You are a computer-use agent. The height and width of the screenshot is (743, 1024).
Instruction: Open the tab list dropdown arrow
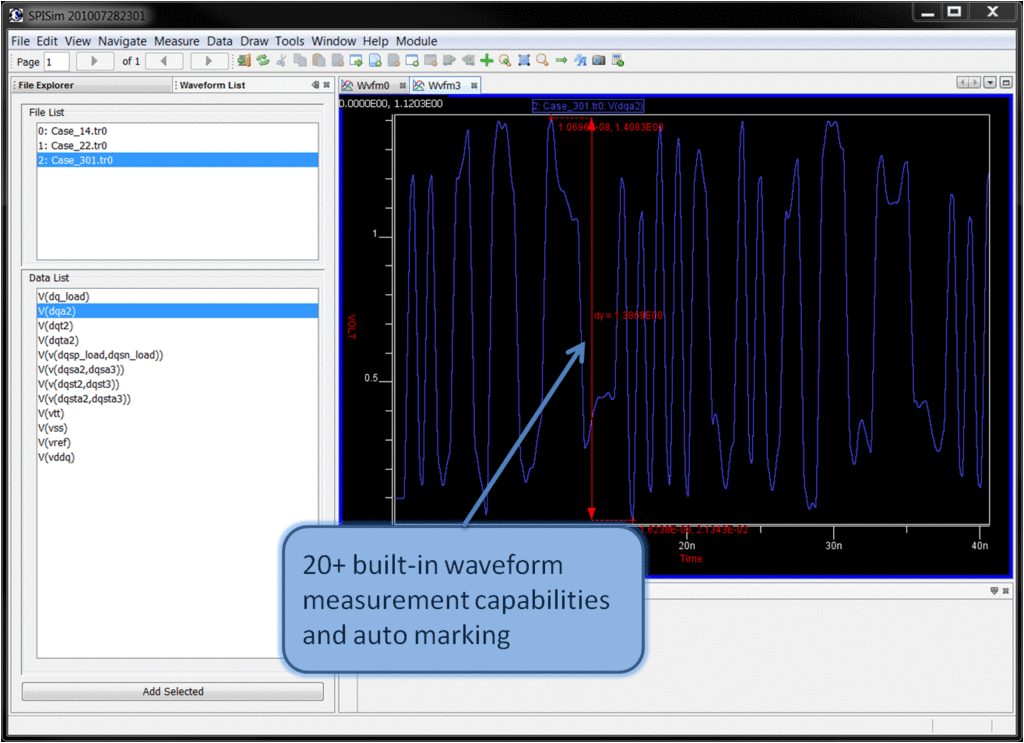click(990, 83)
